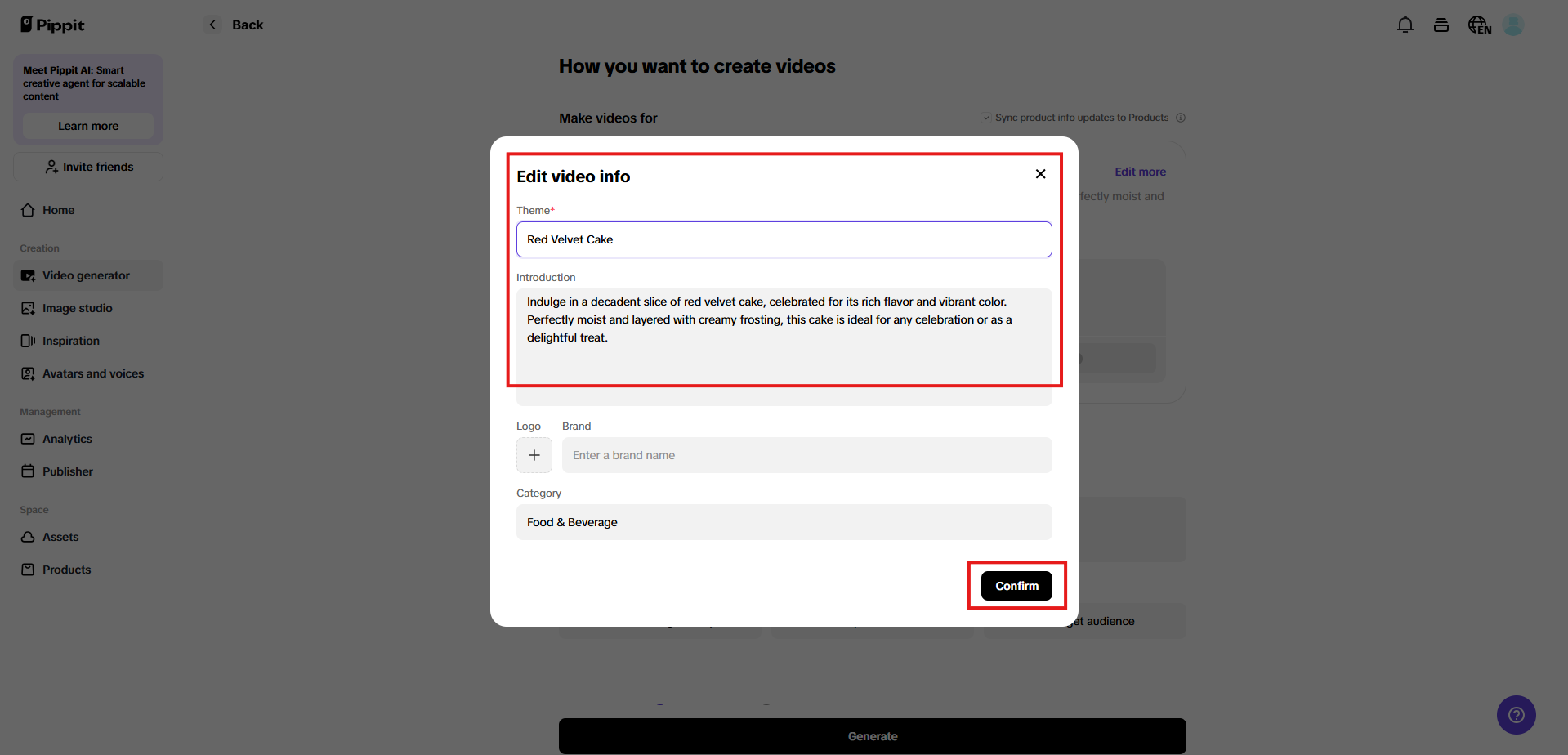Open the help question mark bubble

1516,714
